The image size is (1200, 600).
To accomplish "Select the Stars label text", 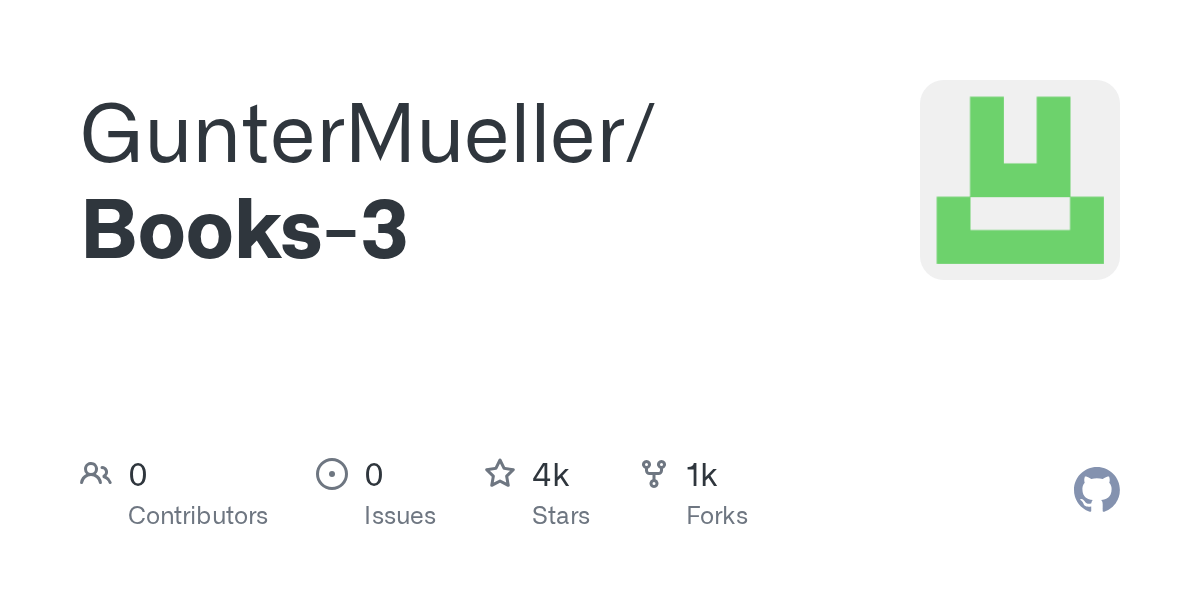I will click(561, 516).
